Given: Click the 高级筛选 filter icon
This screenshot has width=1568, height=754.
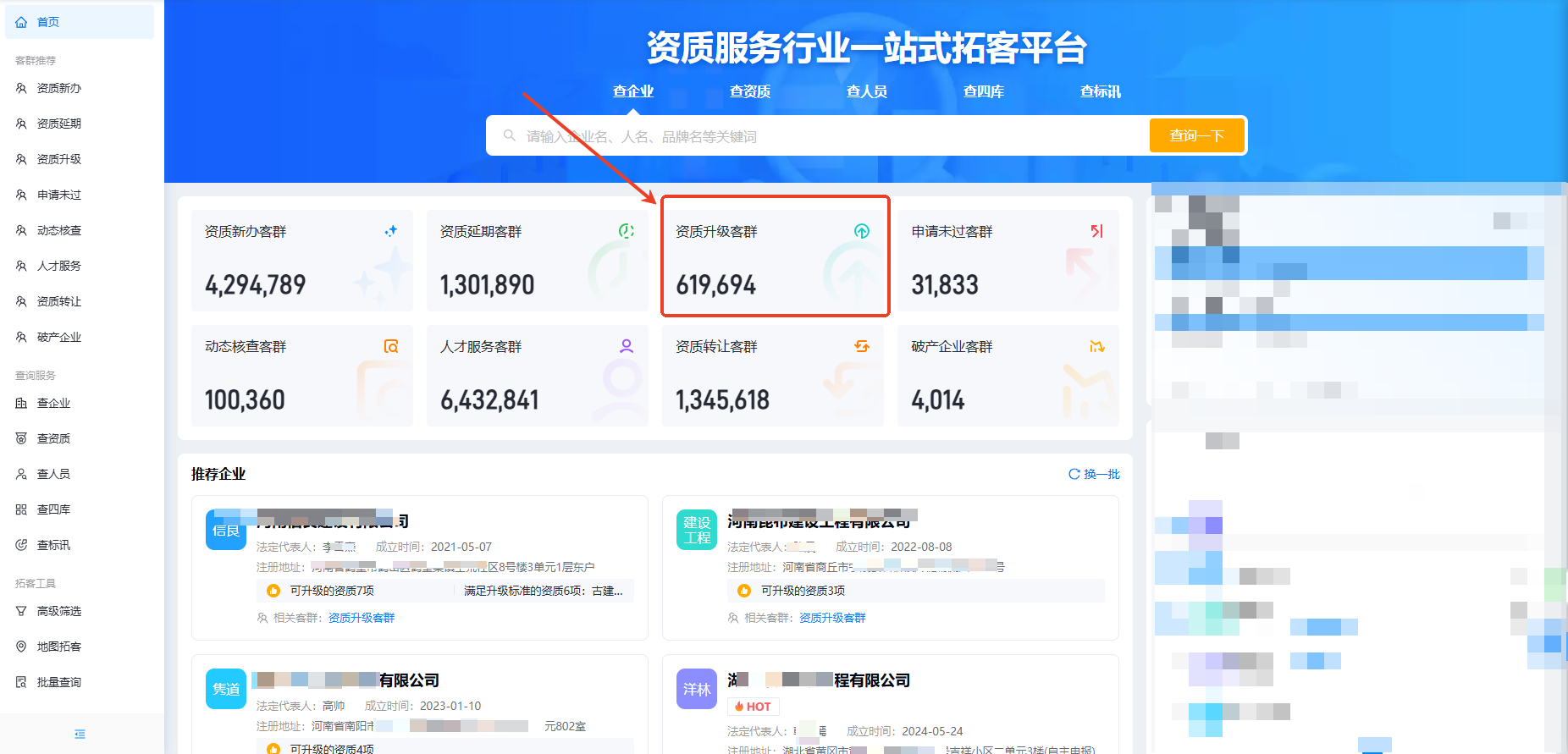Looking at the screenshot, I should [21, 611].
